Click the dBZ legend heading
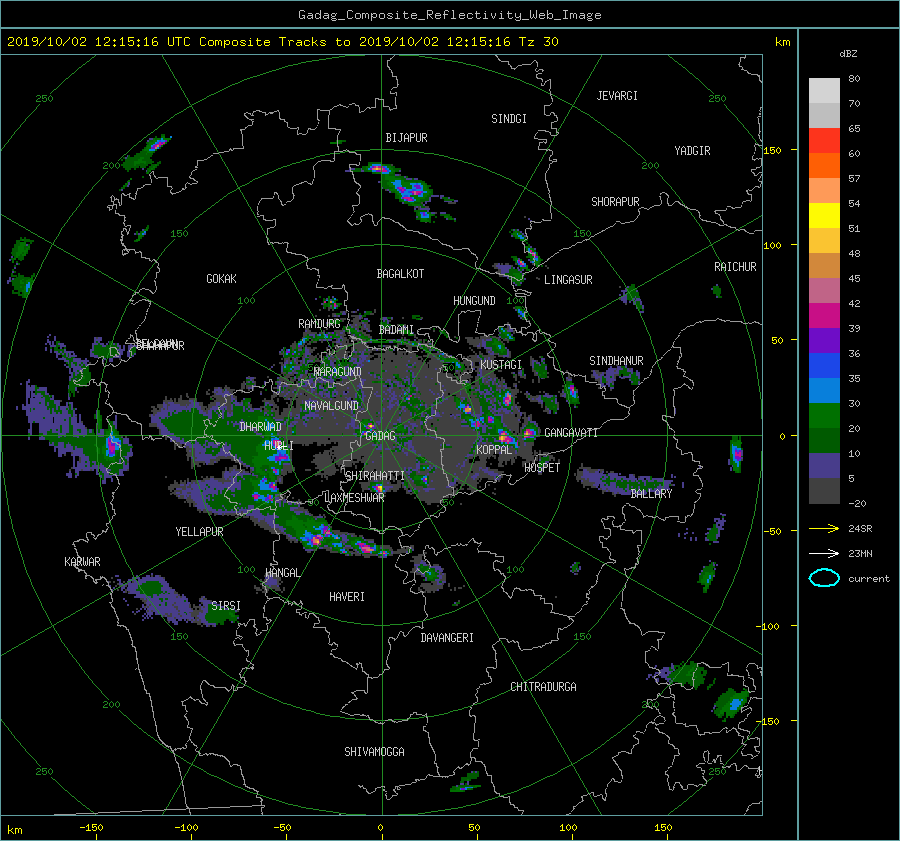The width and height of the screenshot is (900, 841). click(x=848, y=54)
